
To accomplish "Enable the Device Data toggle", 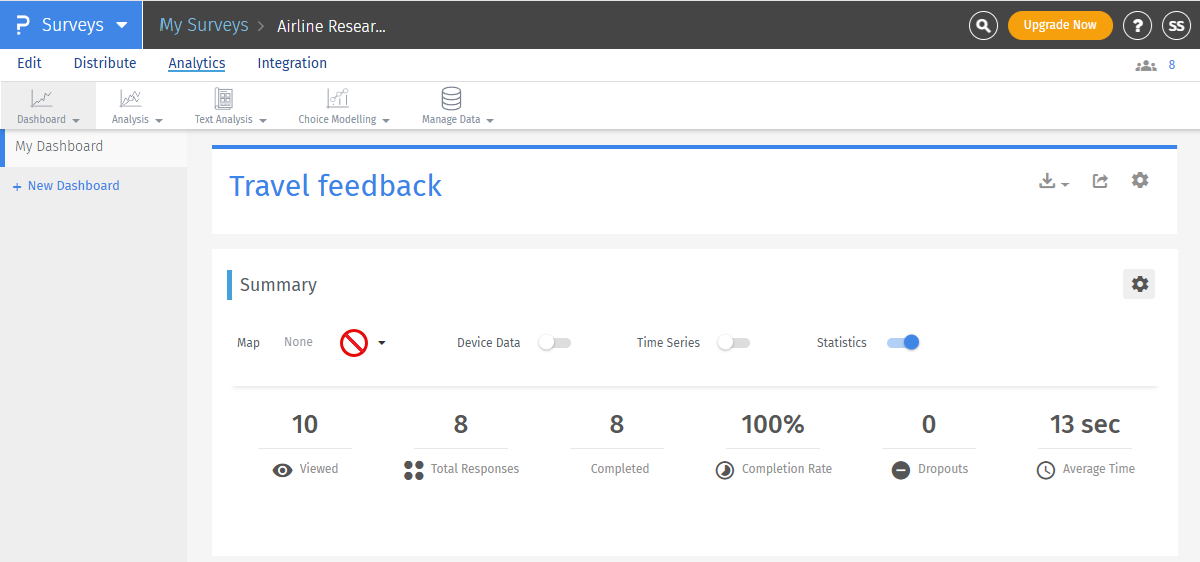I will [554, 343].
